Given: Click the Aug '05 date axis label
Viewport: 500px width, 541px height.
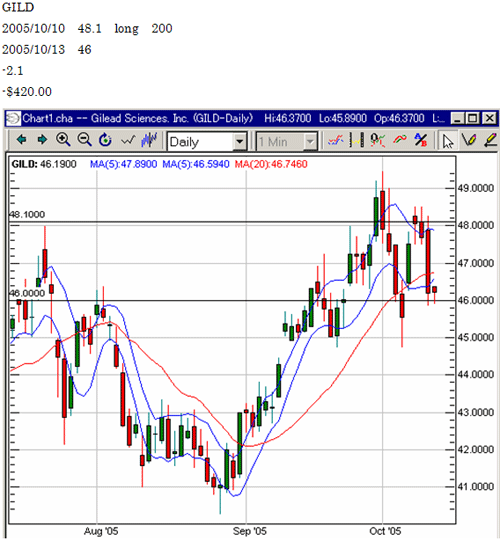Looking at the screenshot, I should point(101,531).
